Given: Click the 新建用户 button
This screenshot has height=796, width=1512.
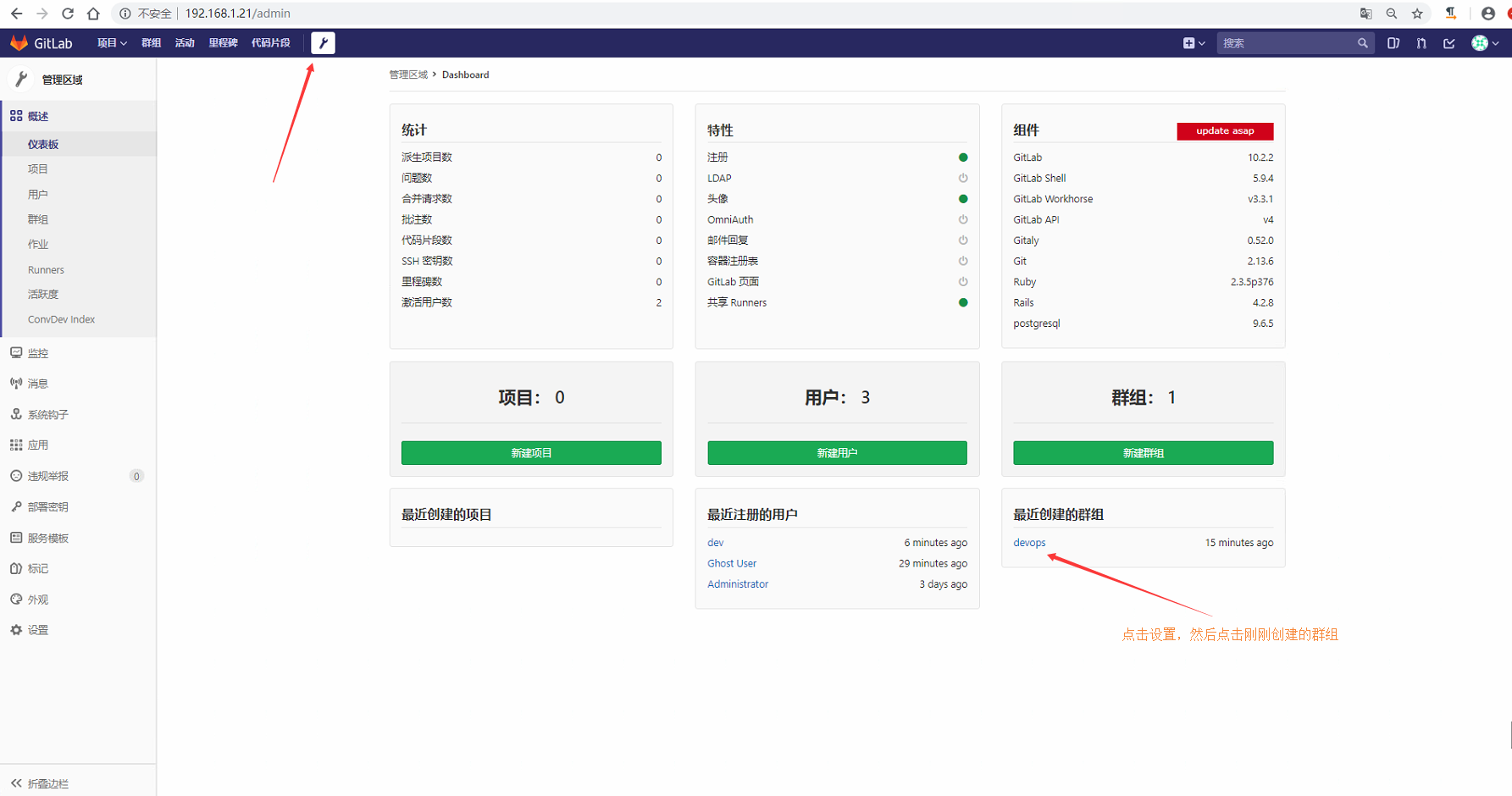Looking at the screenshot, I should [837, 453].
